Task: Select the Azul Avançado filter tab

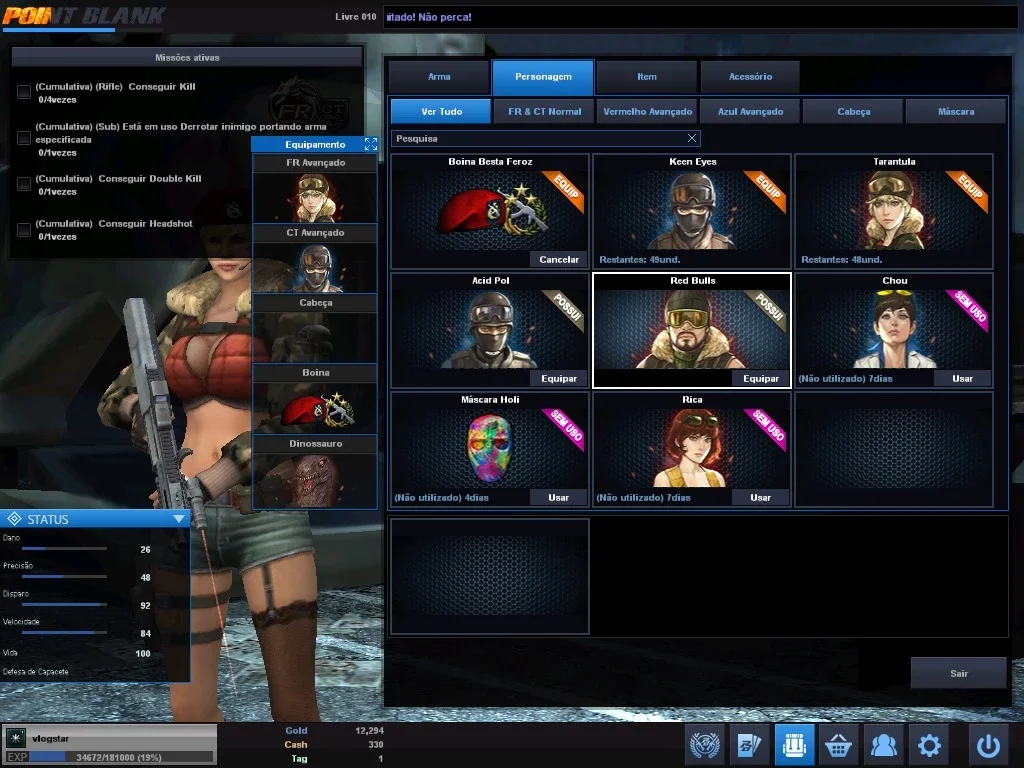Action: tap(750, 112)
